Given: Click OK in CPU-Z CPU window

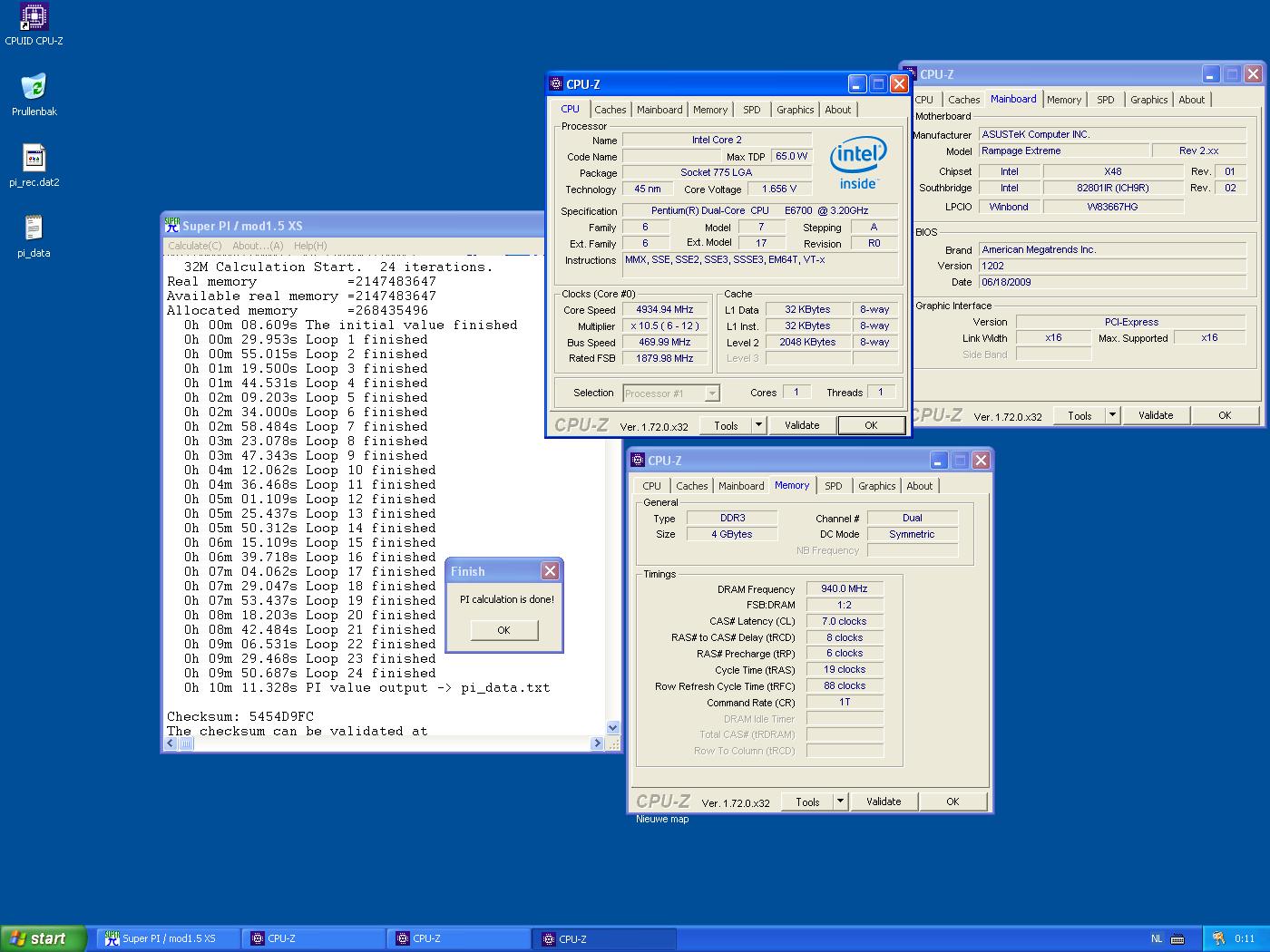Looking at the screenshot, I should pos(871,425).
